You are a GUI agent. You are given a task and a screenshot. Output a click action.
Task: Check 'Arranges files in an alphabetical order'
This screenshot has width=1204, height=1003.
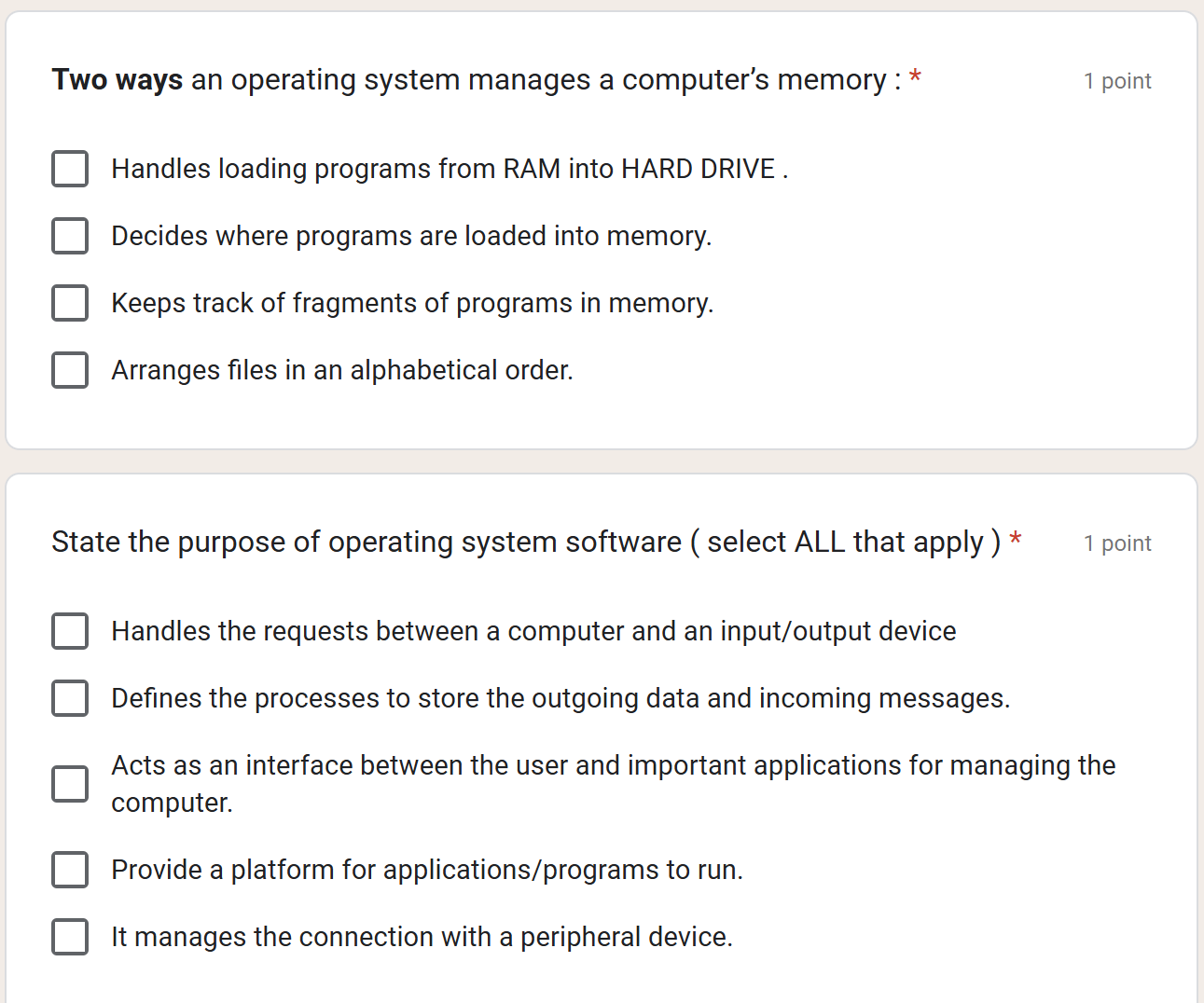70,370
